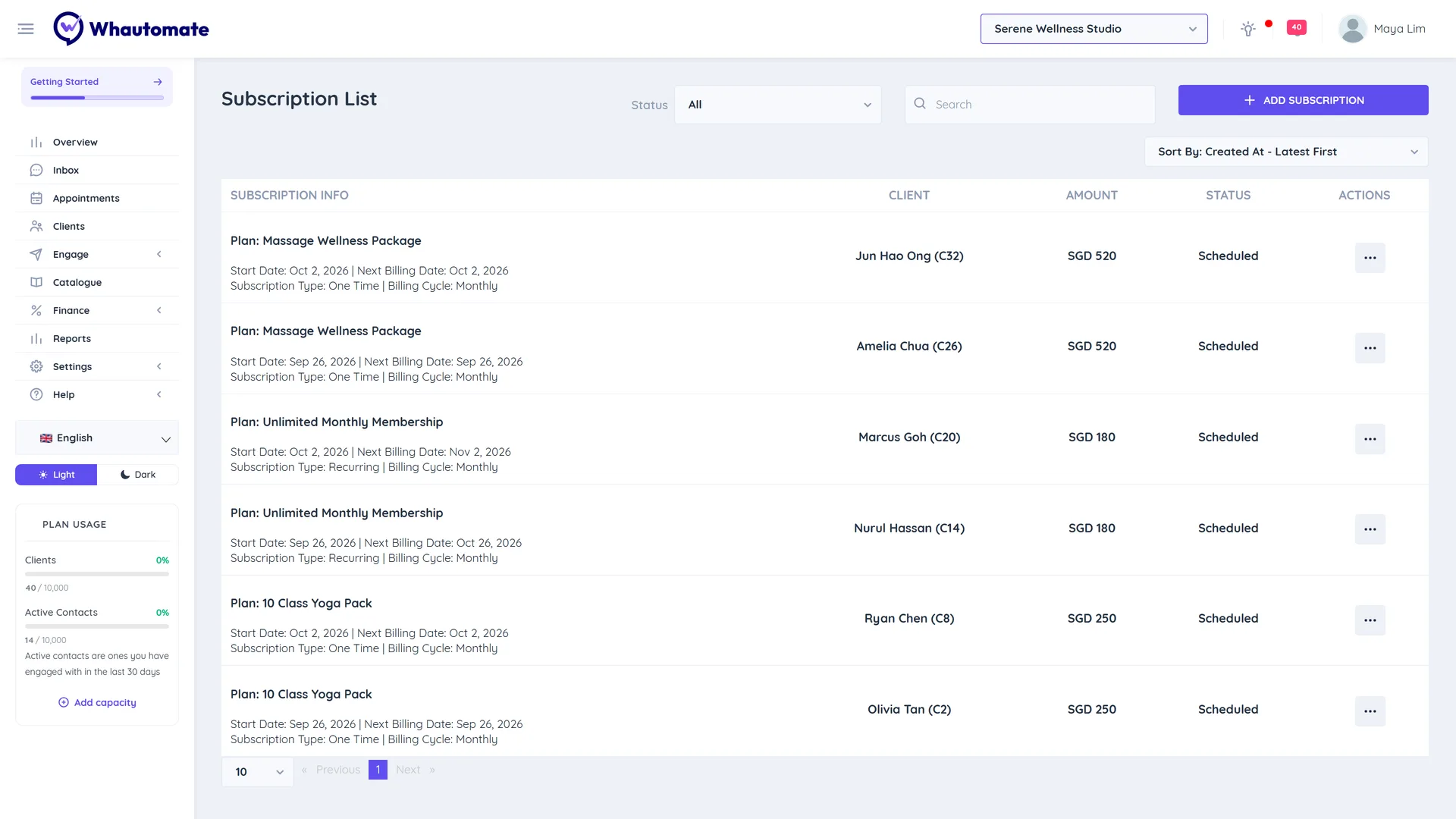Click the Previous pagination link
Viewport: 1456px width, 819px height.
(338, 770)
